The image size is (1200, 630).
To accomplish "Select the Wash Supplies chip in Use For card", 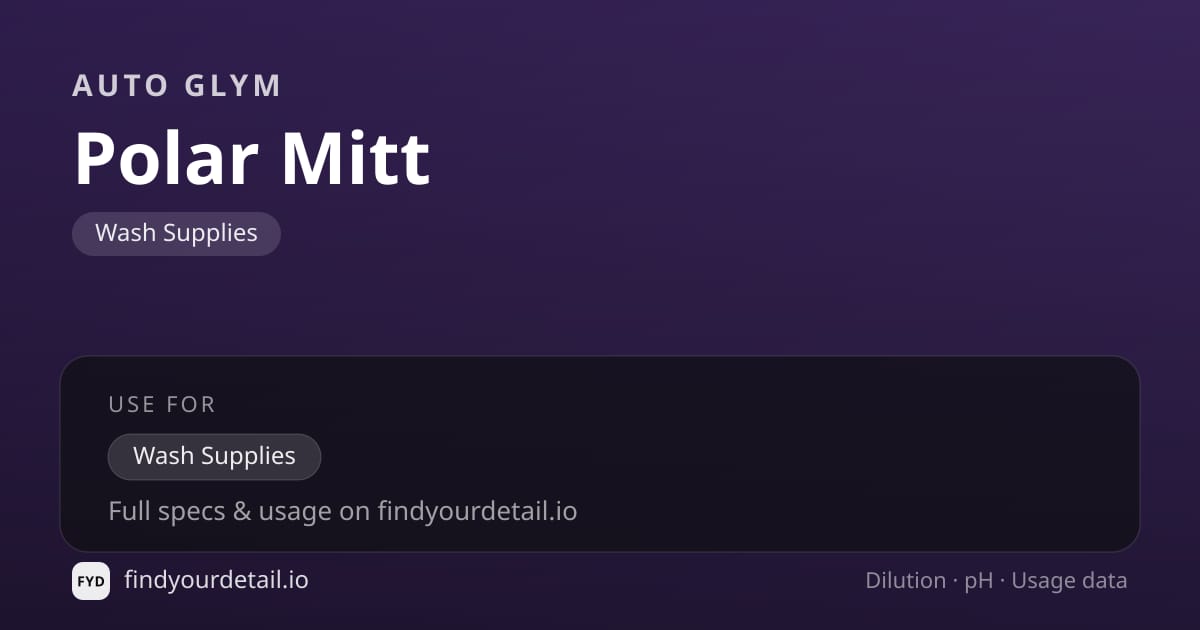I will click(214, 457).
